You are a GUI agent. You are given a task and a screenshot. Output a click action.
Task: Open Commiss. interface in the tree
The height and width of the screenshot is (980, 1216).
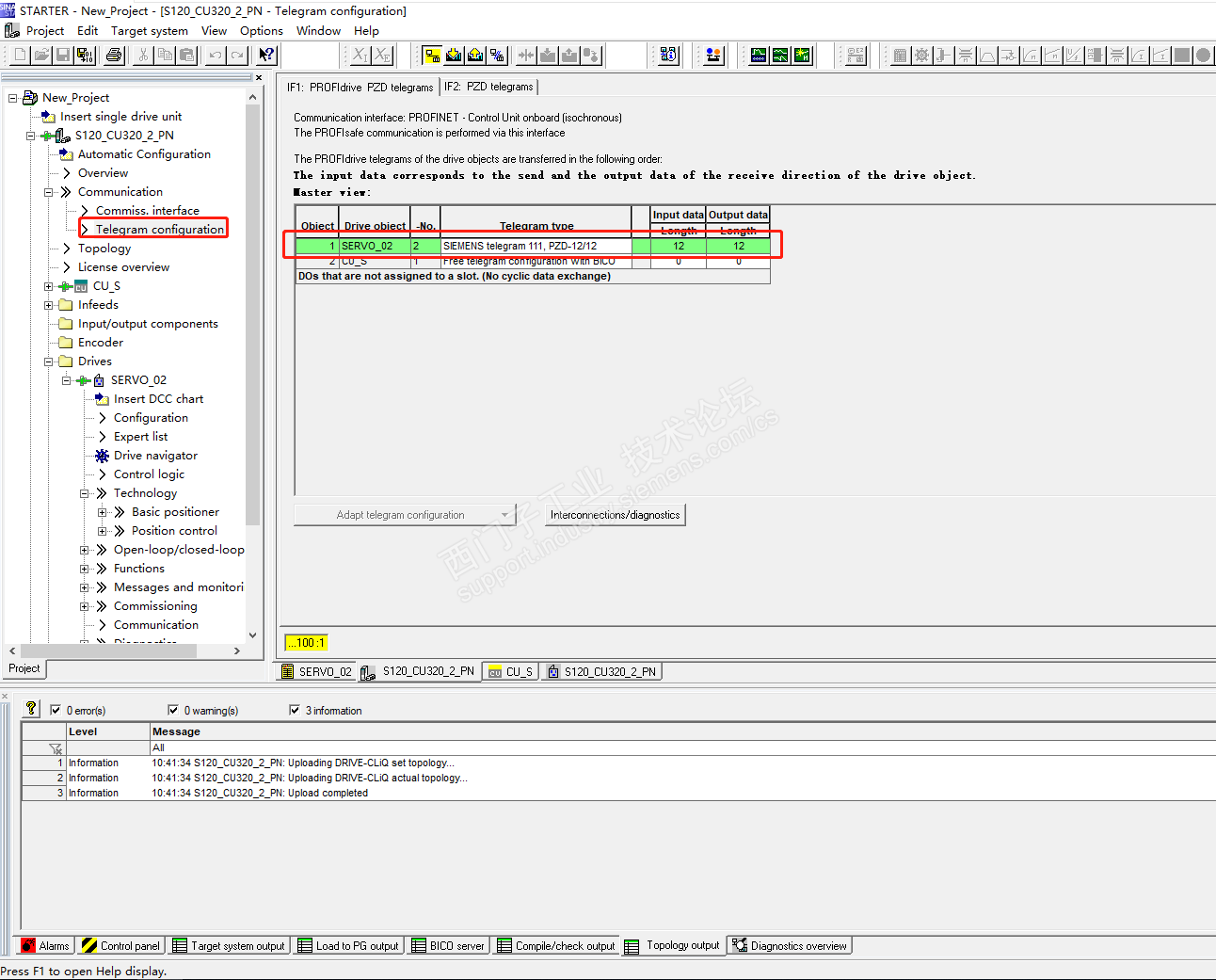pyautogui.click(x=147, y=211)
